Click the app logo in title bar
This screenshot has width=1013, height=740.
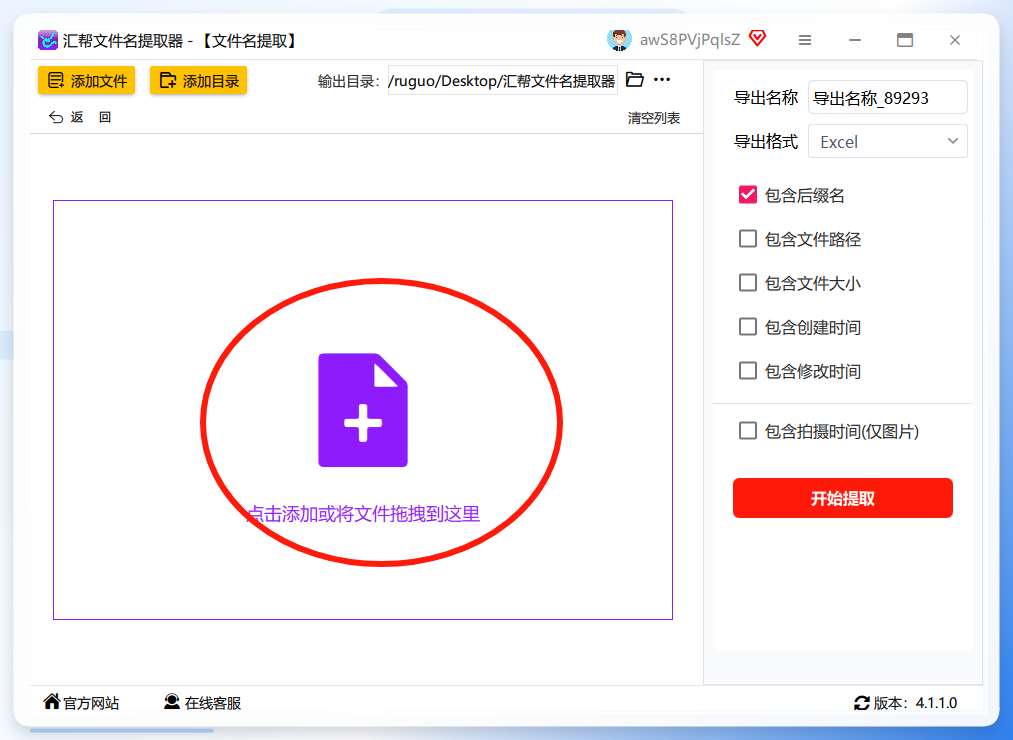48,40
